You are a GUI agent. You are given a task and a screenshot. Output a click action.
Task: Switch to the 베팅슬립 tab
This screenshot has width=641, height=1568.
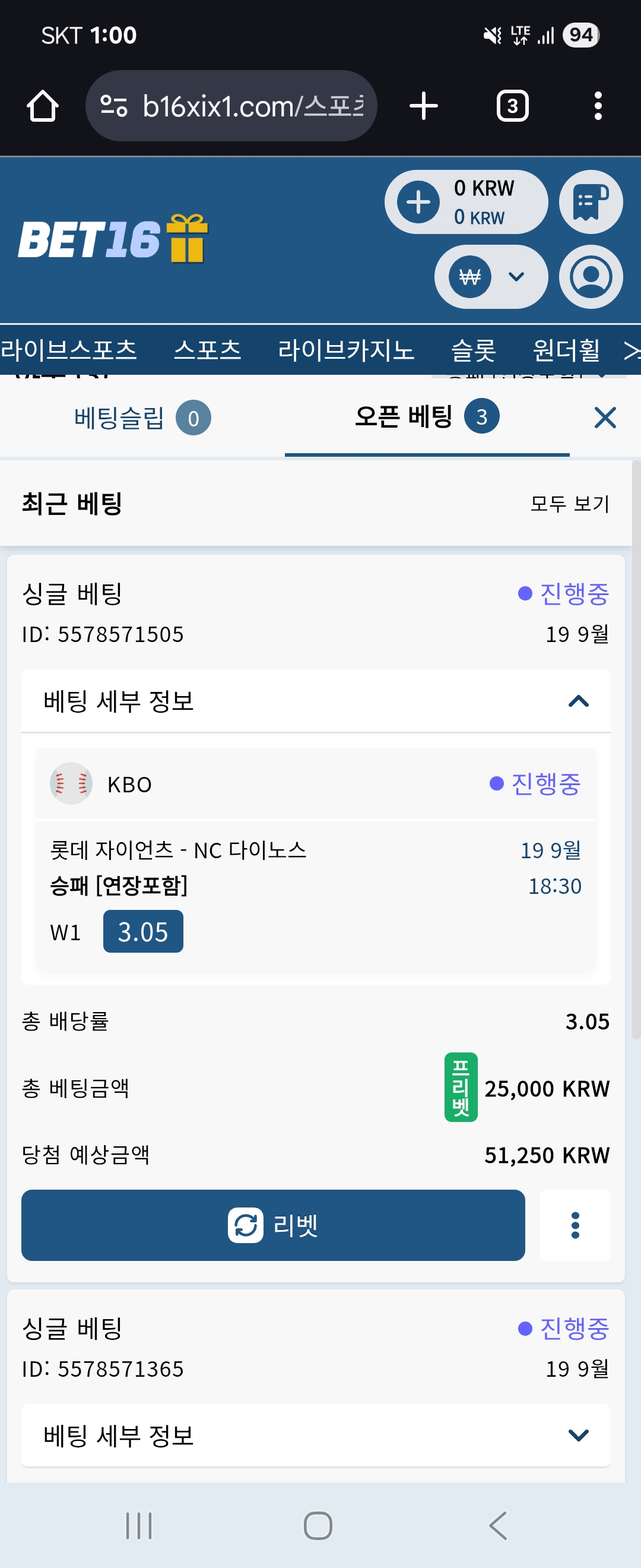click(142, 418)
